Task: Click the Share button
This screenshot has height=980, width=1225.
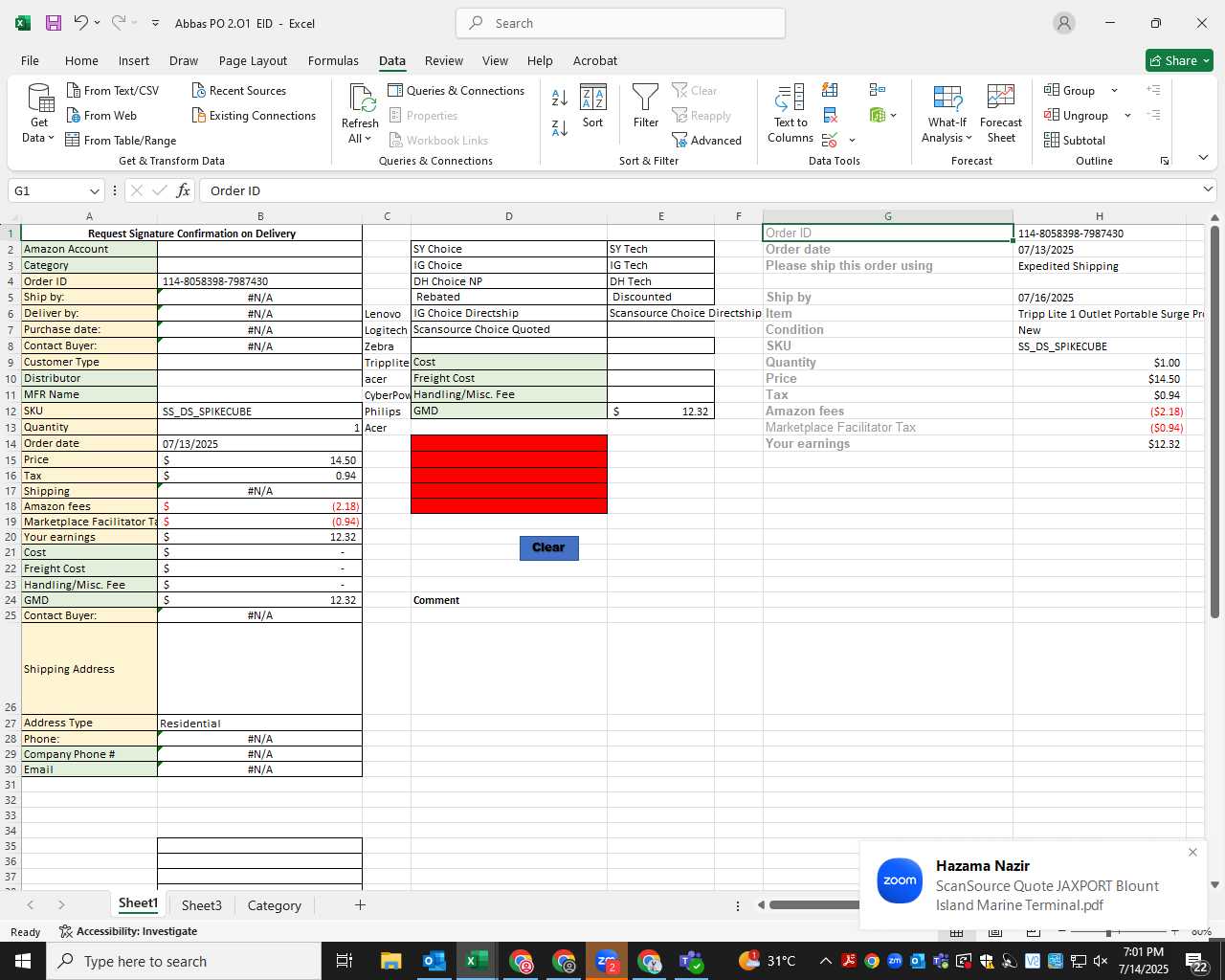Action: (x=1179, y=60)
